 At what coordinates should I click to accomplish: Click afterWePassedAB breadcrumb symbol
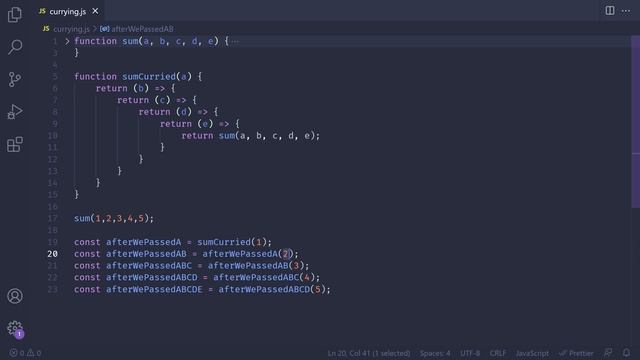(x=142, y=29)
